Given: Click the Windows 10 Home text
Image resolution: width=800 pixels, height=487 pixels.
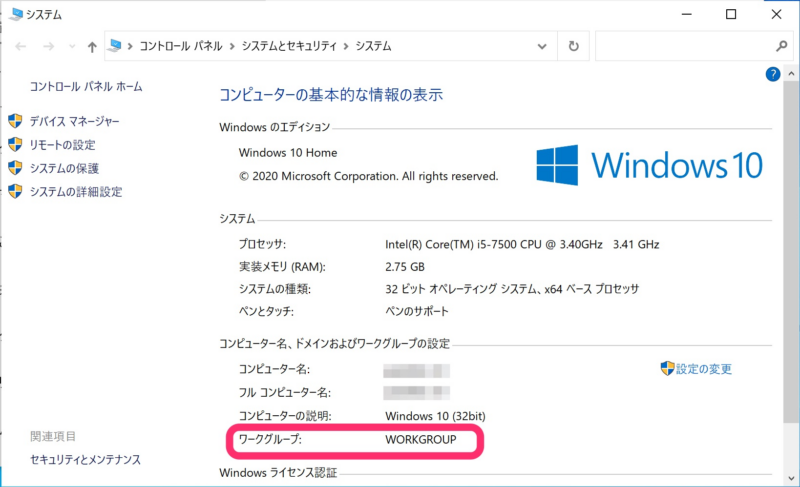Looking at the screenshot, I should point(288,152).
